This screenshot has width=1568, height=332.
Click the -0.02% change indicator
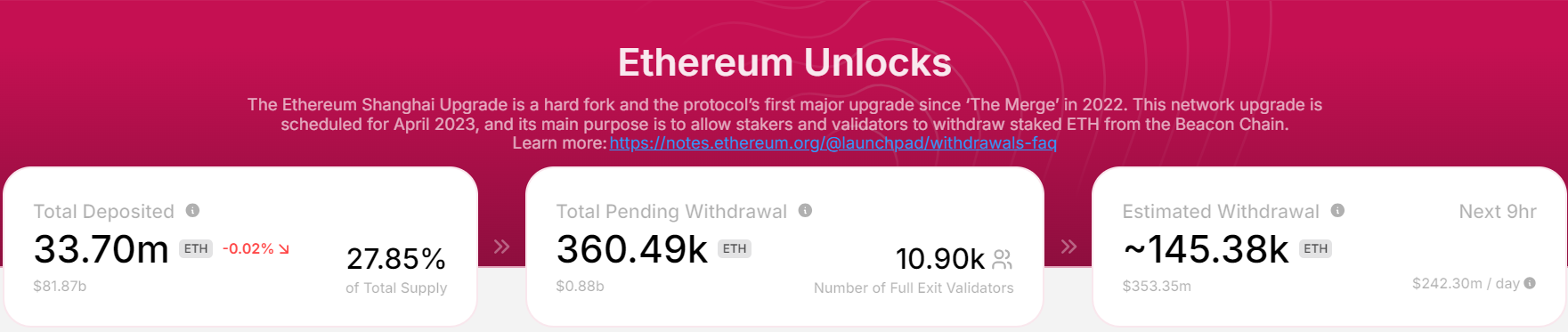248,249
